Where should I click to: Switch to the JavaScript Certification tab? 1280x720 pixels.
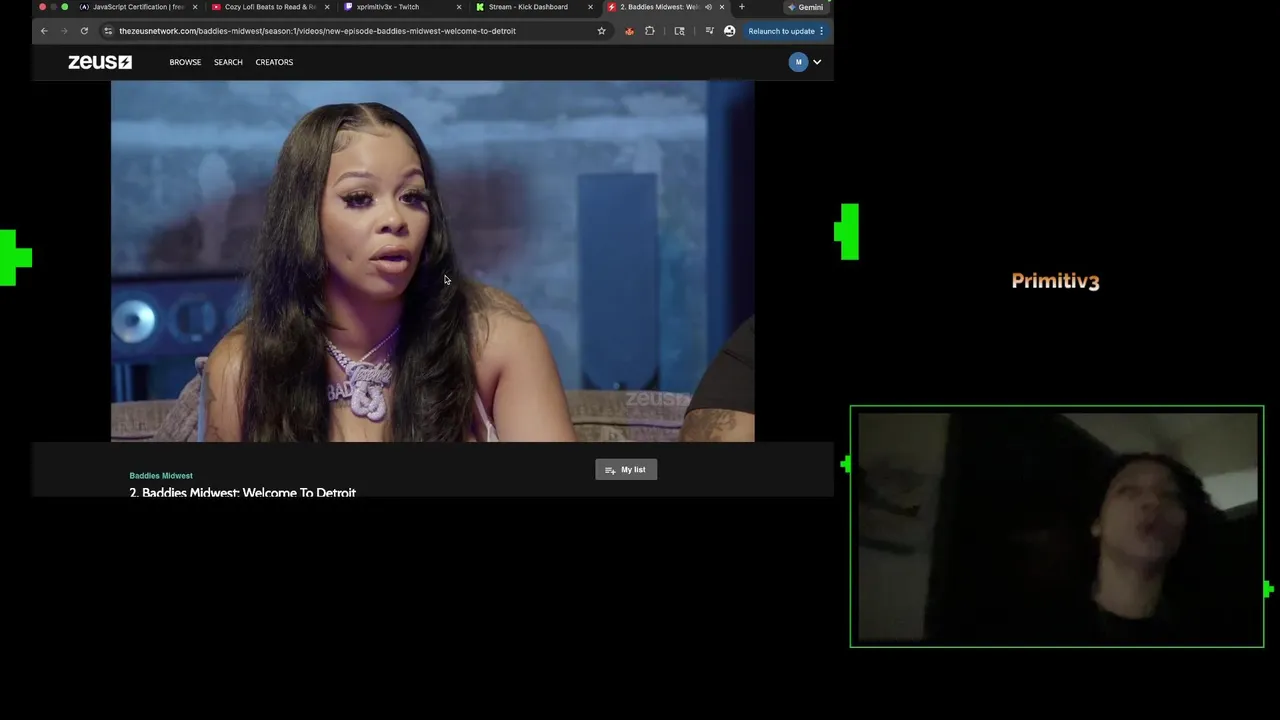click(138, 7)
